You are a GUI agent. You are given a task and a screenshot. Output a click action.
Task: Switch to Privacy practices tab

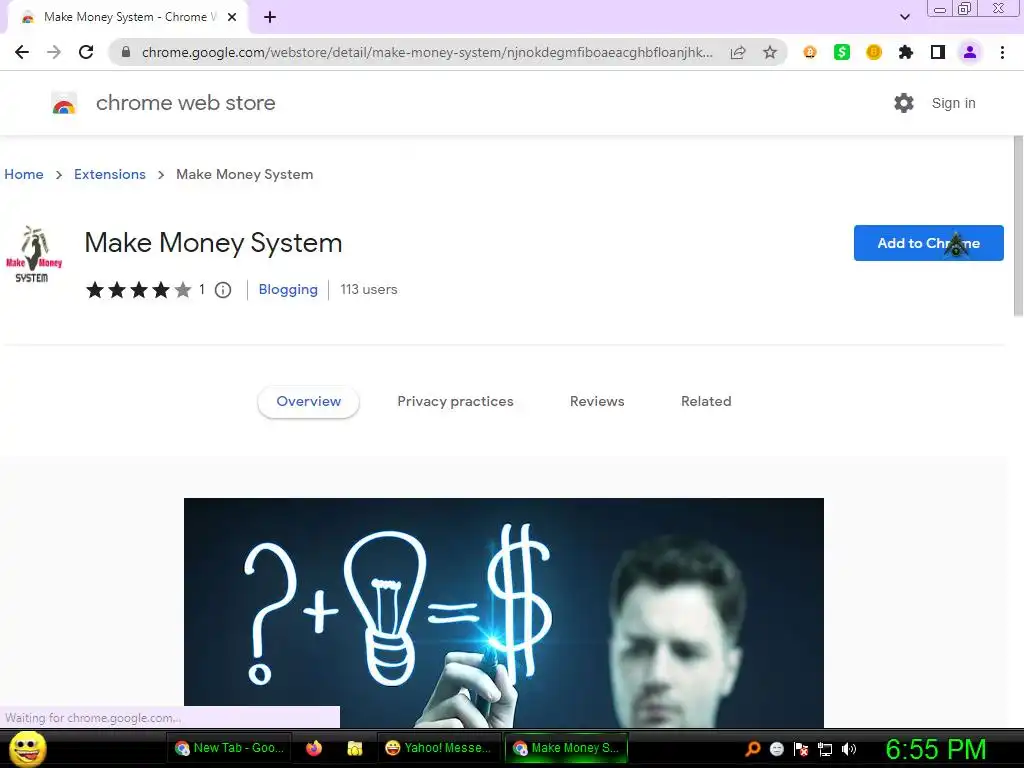455,402
